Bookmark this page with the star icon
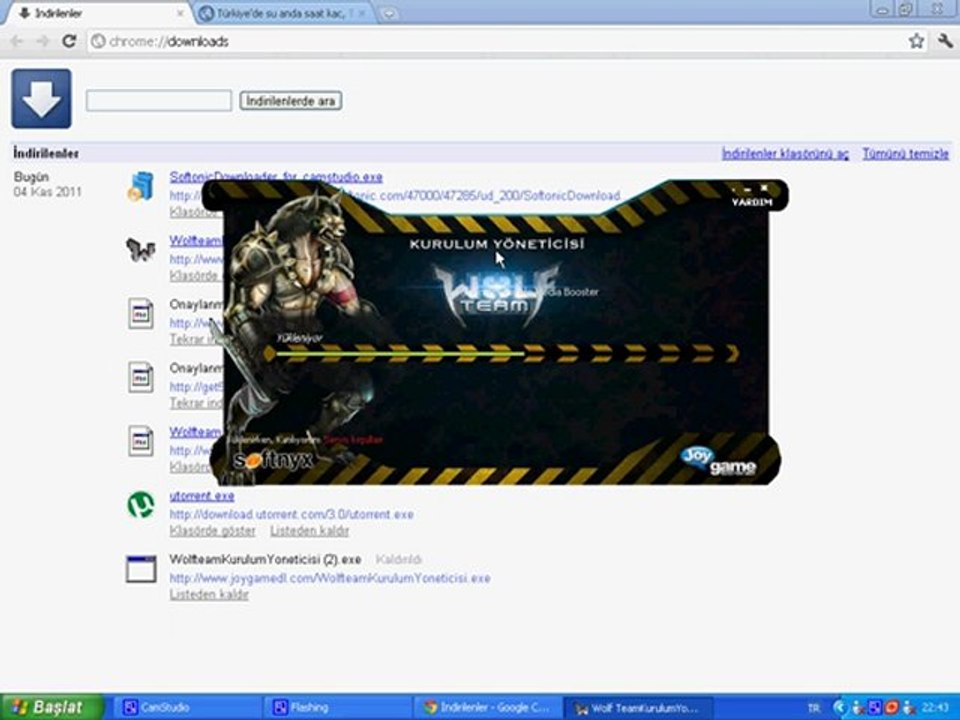Image resolution: width=960 pixels, height=720 pixels. click(x=916, y=41)
